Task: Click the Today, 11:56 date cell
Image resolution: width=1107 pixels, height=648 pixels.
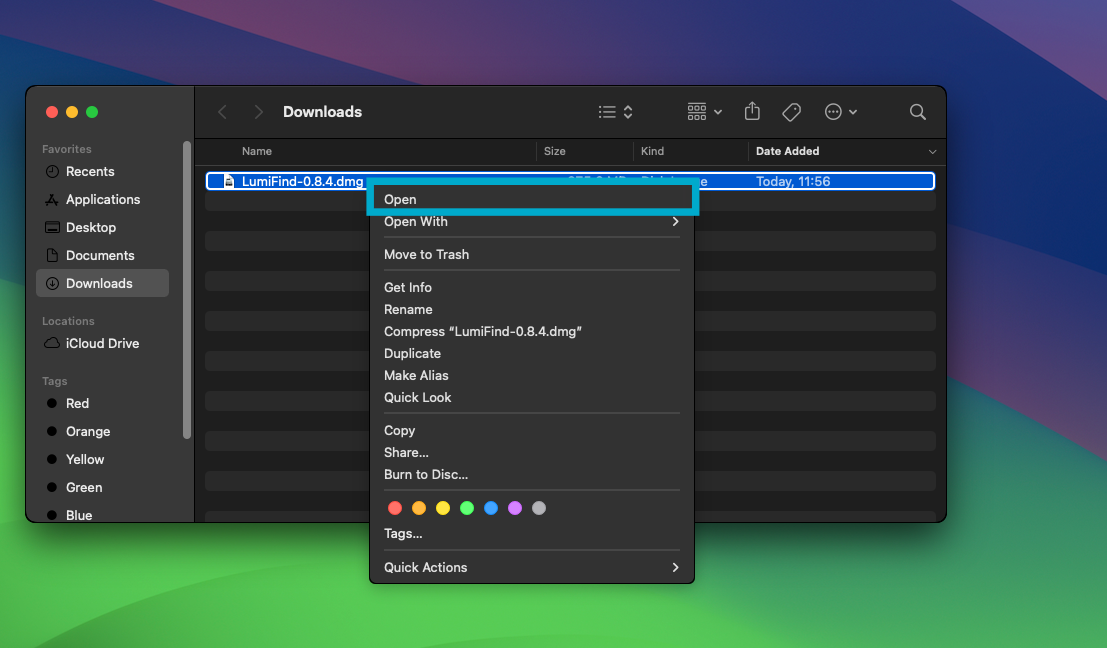Action: 793,181
